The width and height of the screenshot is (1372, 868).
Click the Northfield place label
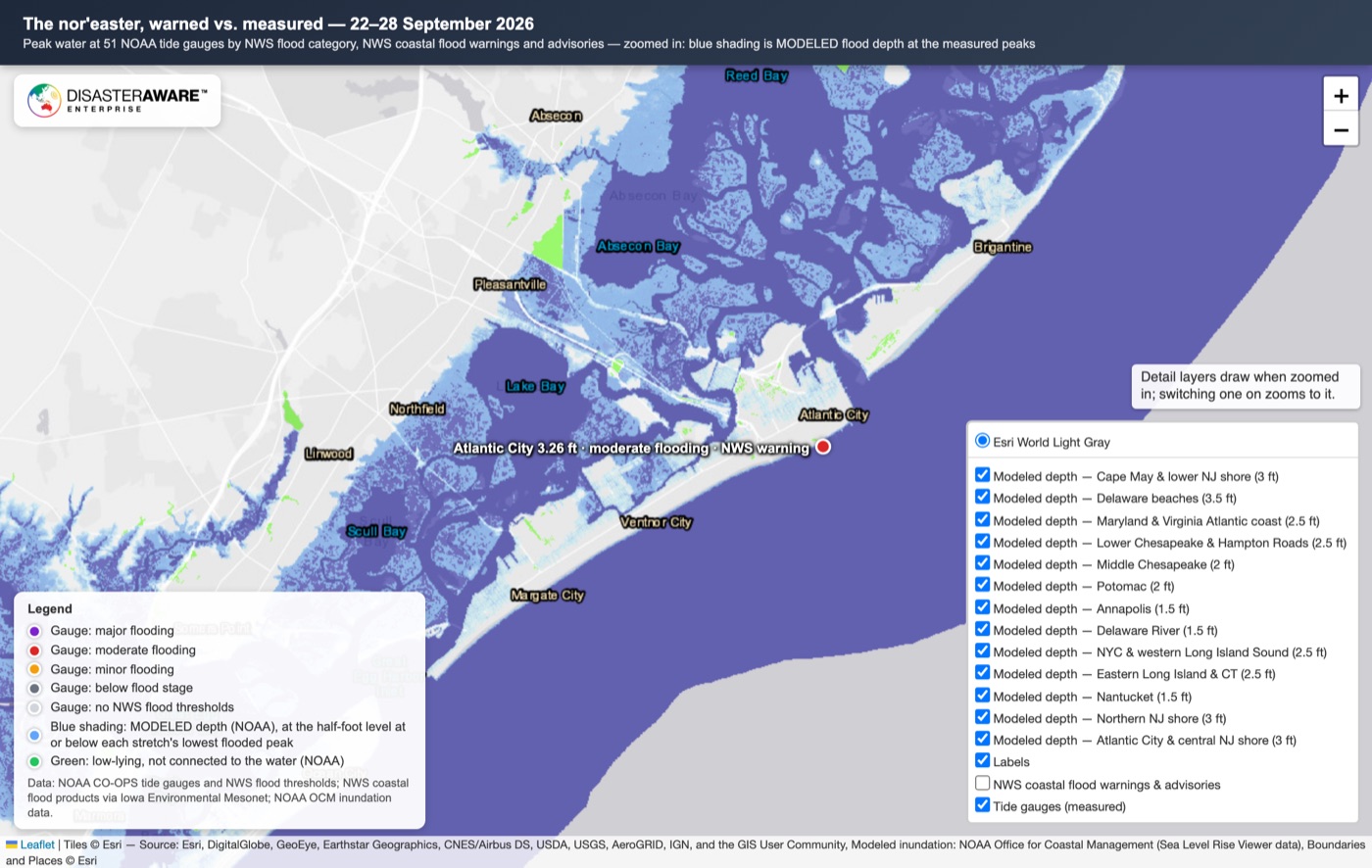[x=417, y=409]
